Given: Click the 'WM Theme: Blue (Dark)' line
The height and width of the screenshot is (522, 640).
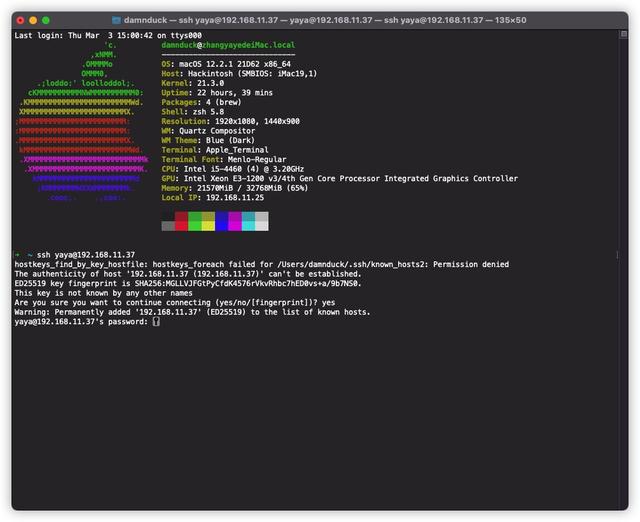Looking at the screenshot, I should pos(208,140).
